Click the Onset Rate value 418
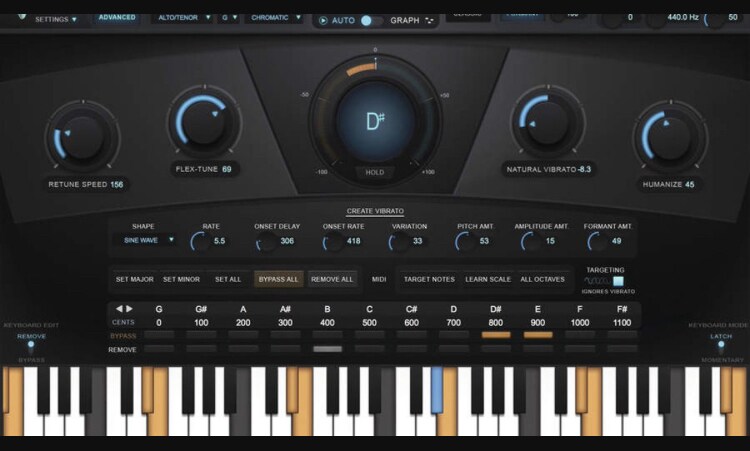750x451 pixels. (x=353, y=241)
